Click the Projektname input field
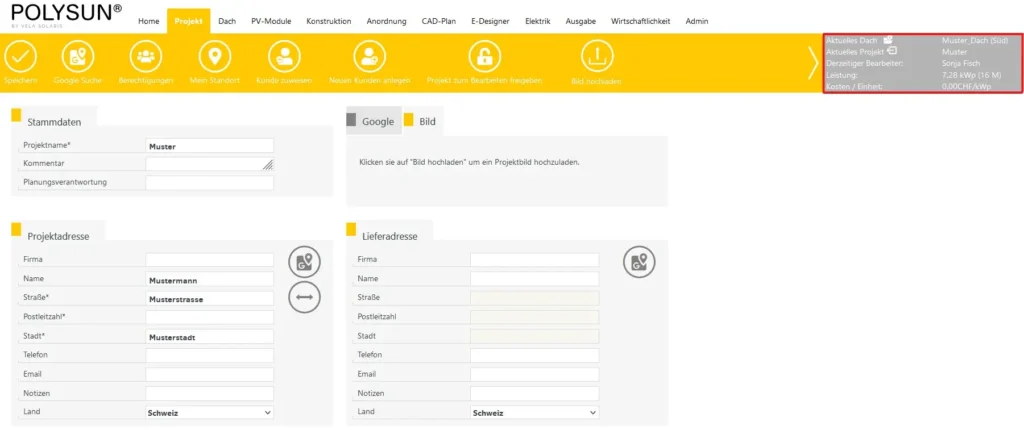Screen dimensions: 1024x430 click(x=209, y=146)
